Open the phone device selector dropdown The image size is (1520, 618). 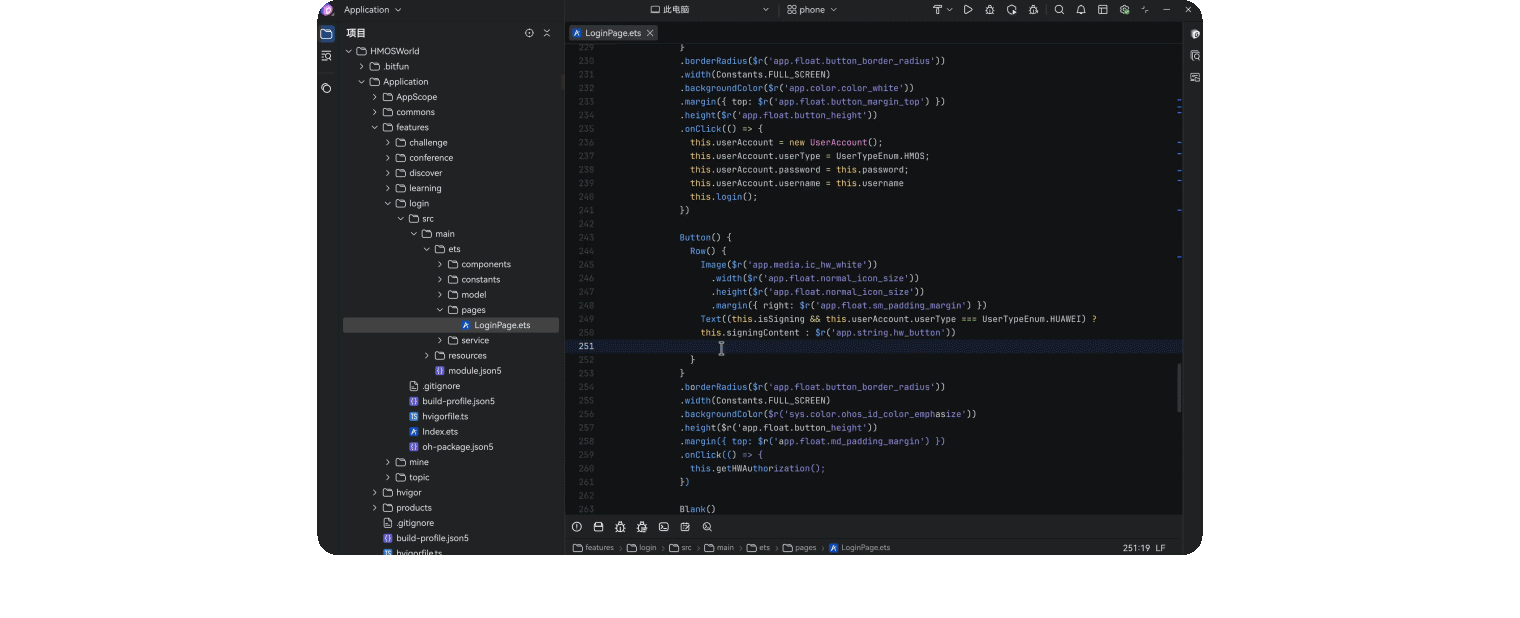tap(811, 9)
